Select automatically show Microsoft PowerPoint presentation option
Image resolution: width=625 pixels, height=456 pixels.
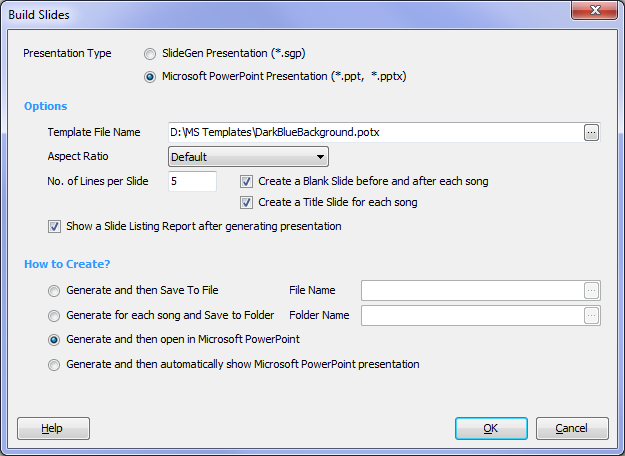[54, 365]
